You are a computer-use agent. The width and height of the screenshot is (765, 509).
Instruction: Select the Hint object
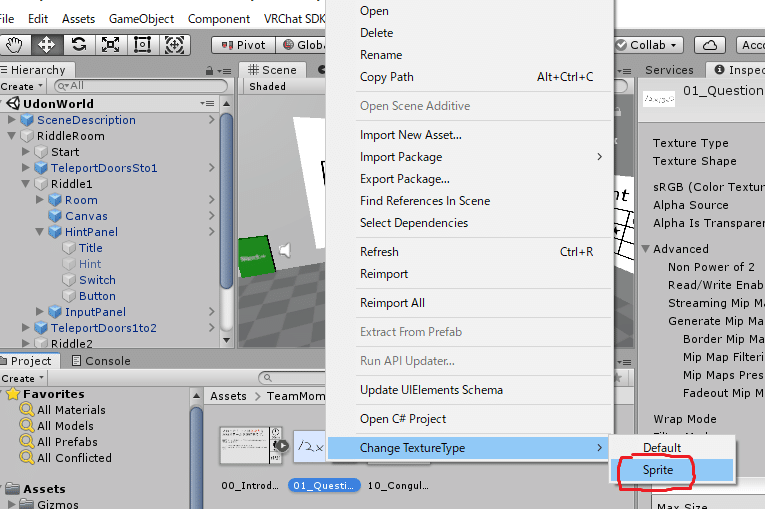pos(90,264)
